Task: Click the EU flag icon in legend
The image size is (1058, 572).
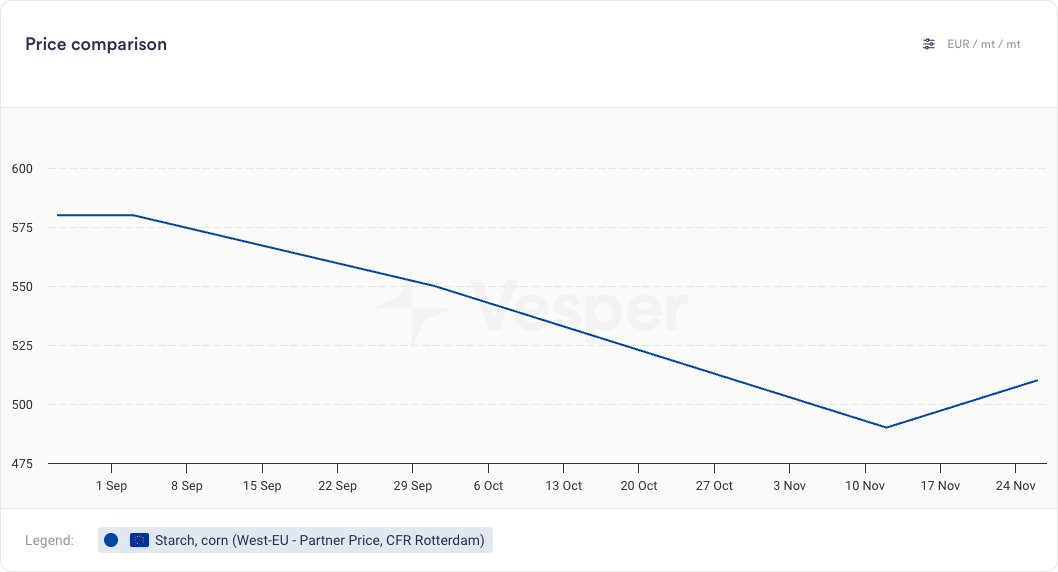Action: click(139, 540)
